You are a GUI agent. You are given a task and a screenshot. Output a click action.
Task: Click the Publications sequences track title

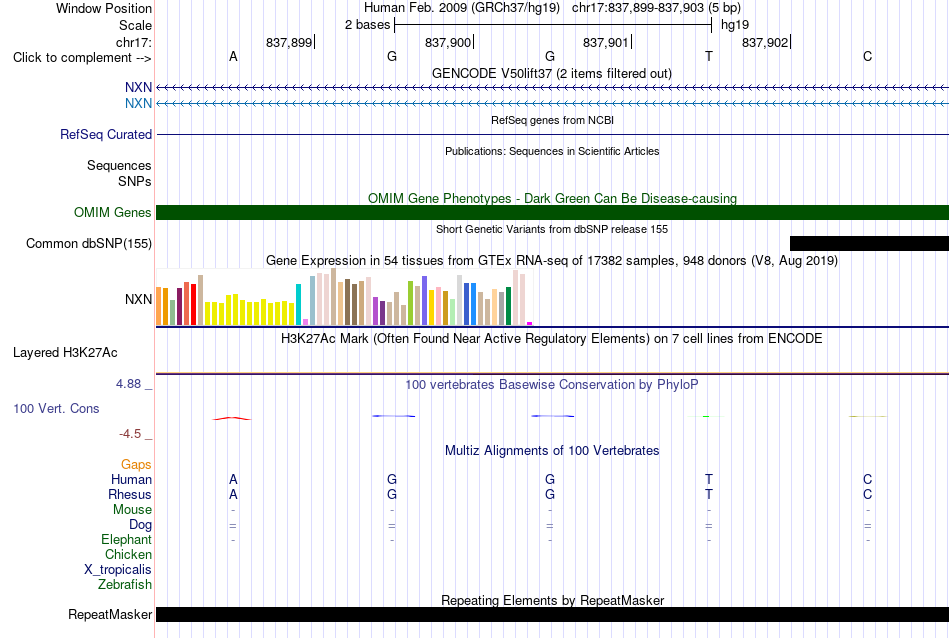tap(552, 151)
